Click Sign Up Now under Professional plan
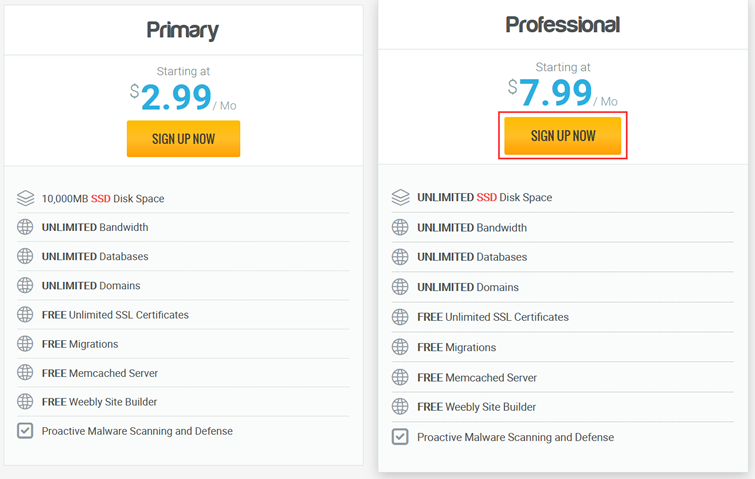Viewport: 755px width, 479px height. [563, 136]
